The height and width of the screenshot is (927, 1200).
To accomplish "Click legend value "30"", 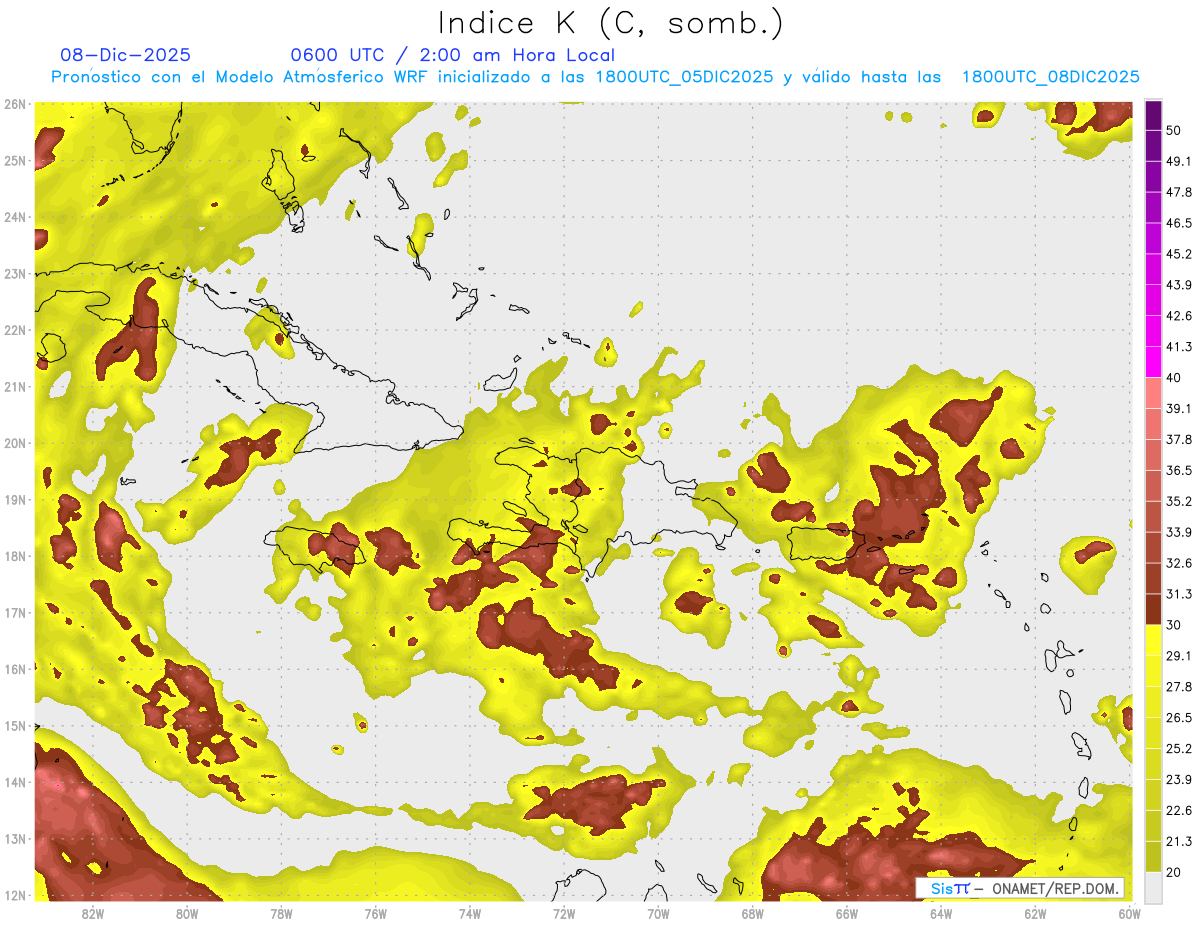I will (1174, 625).
